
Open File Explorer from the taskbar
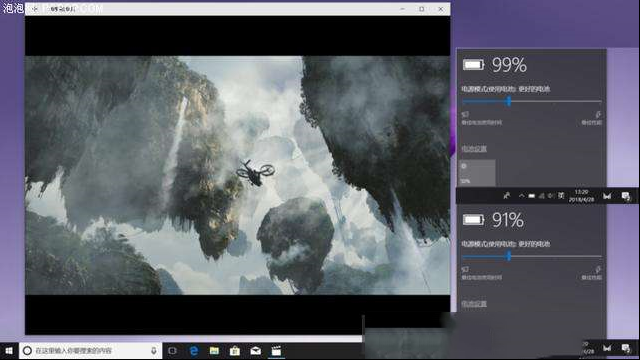click(214, 351)
